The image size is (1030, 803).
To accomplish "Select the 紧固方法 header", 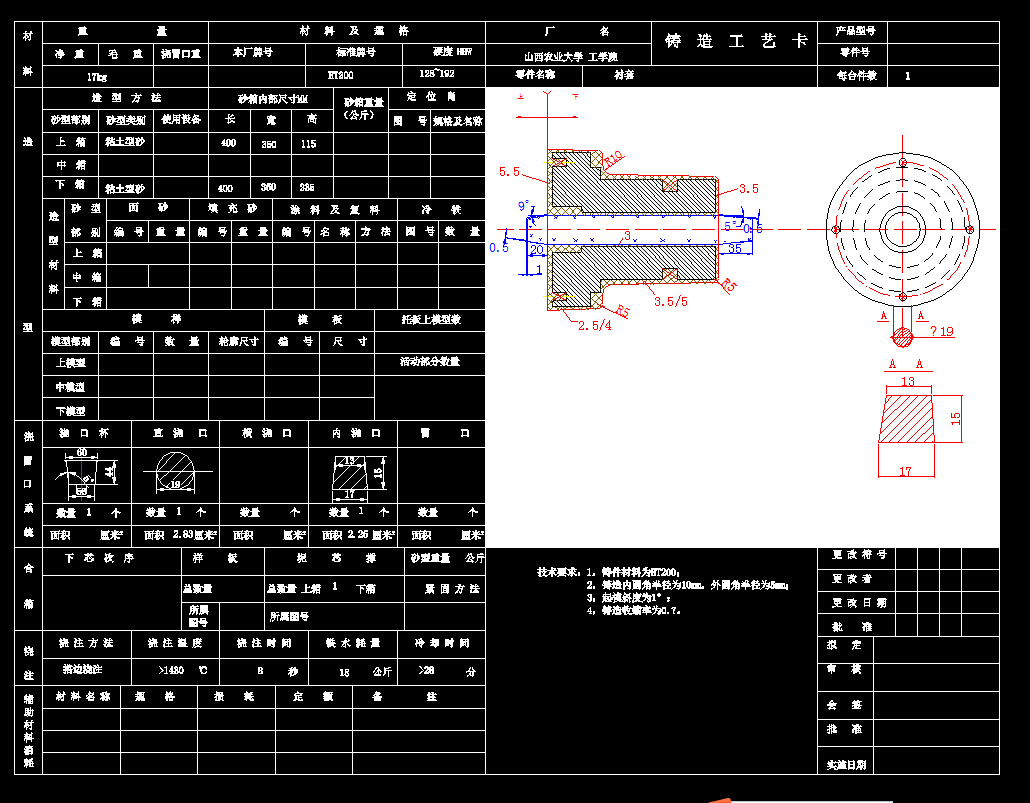I will coord(451,589).
